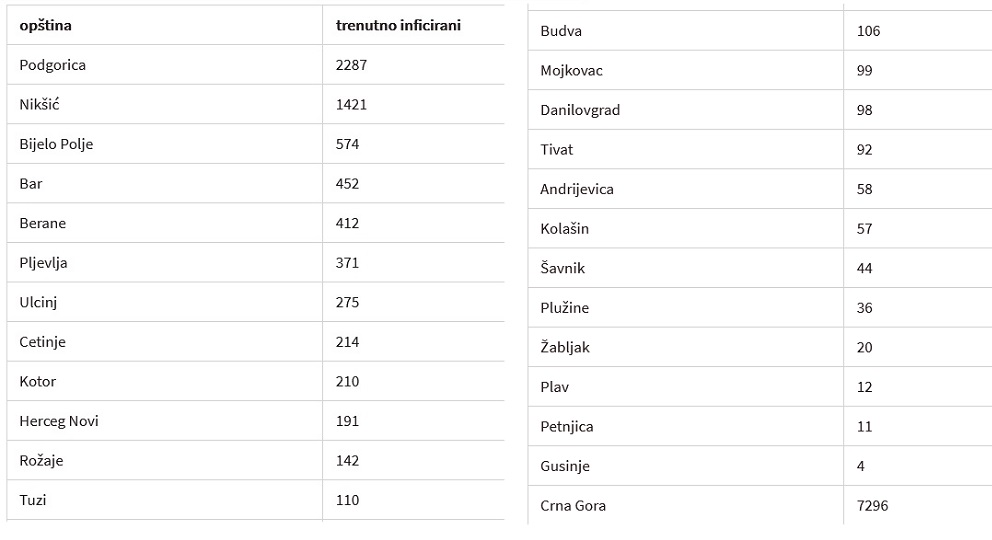This screenshot has width=992, height=540.
Task: Click the value 92 for Tivat
Action: tap(864, 150)
